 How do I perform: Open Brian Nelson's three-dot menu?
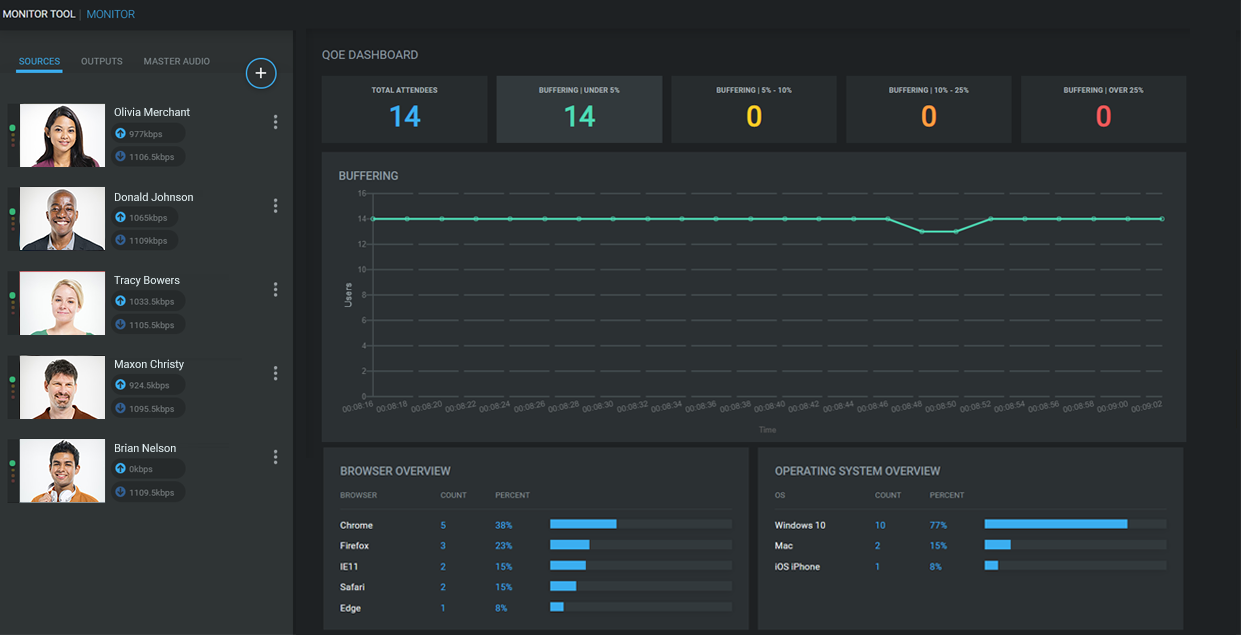(x=275, y=457)
